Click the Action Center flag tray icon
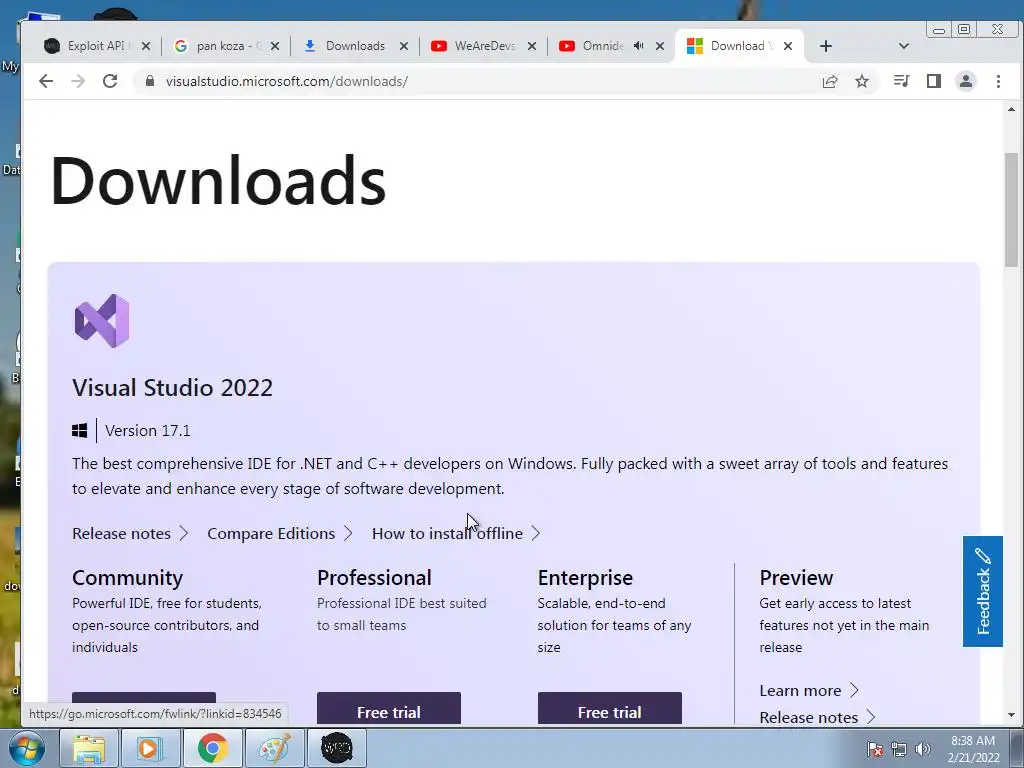 [x=875, y=749]
